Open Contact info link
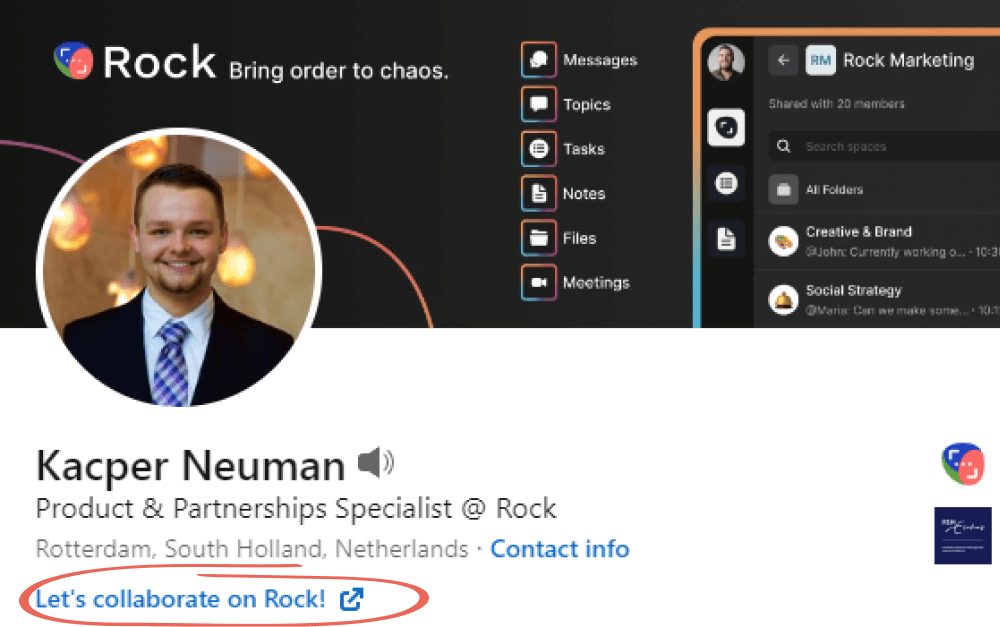Screen dimensions: 1000x627 point(559,549)
